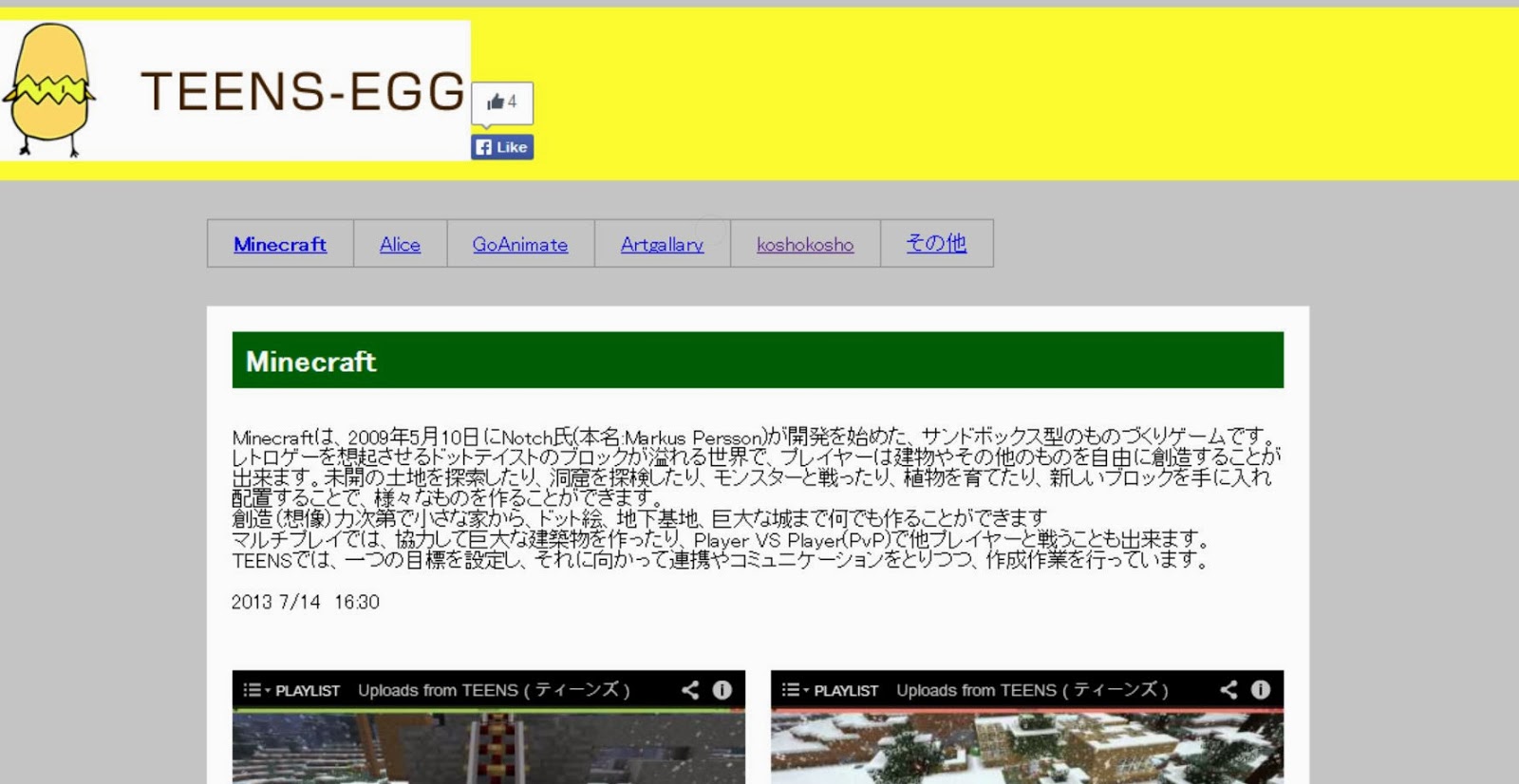
Task: Share the right video player playlist
Action: pyautogui.click(x=1228, y=690)
